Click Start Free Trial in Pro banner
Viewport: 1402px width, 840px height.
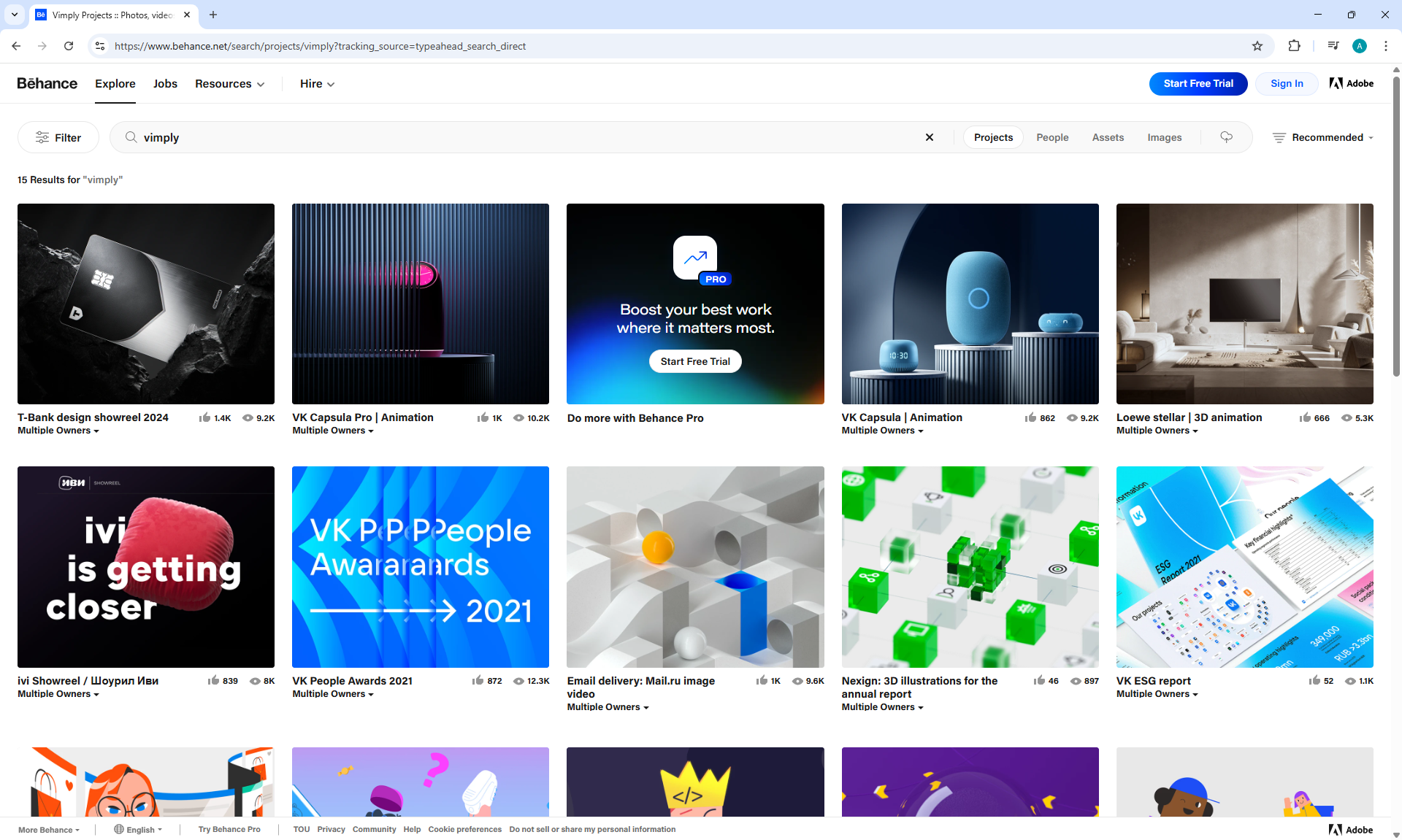coord(694,361)
